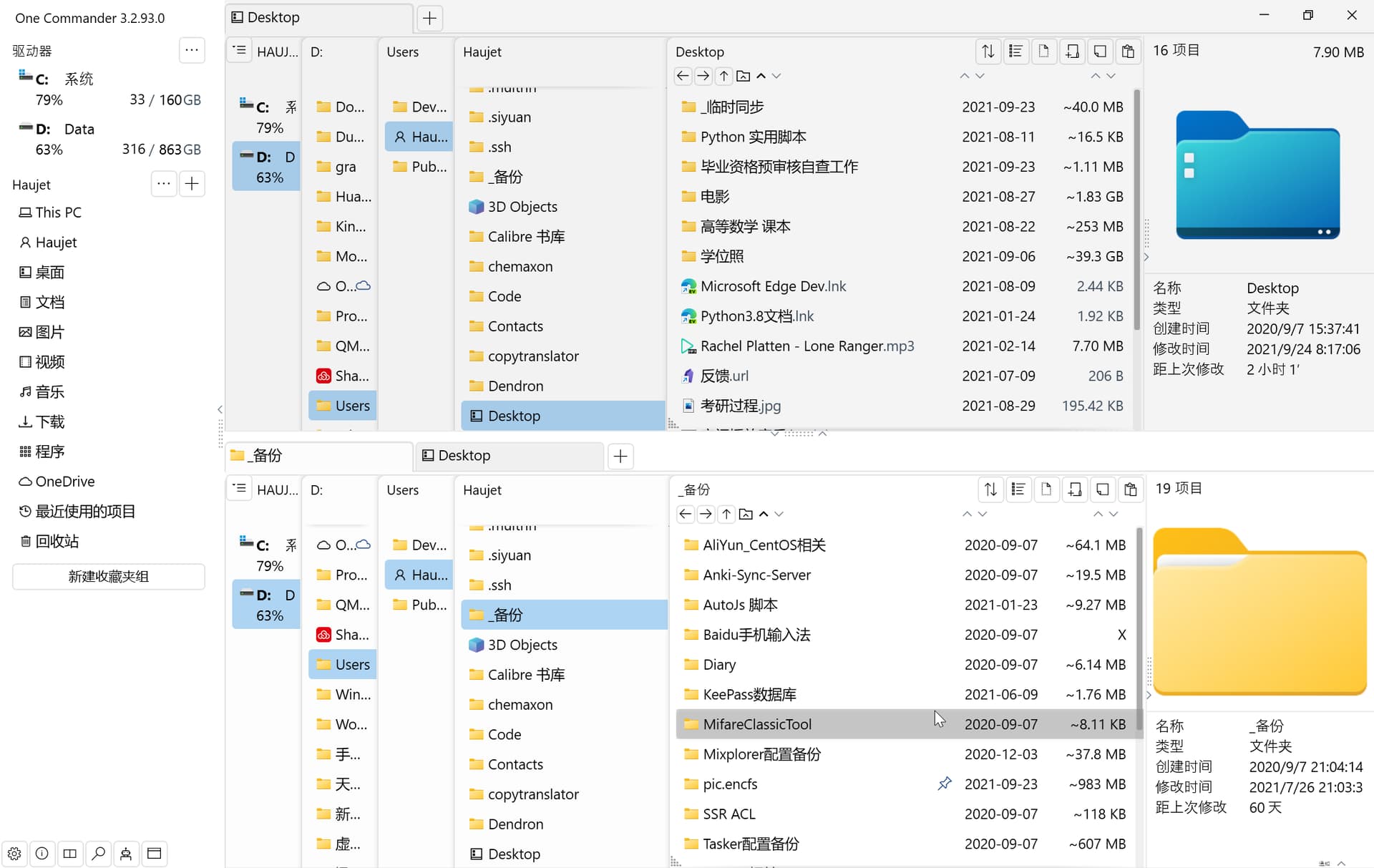Switch to the _备份 tab in bottom pane
1374x868 pixels.
[318, 456]
